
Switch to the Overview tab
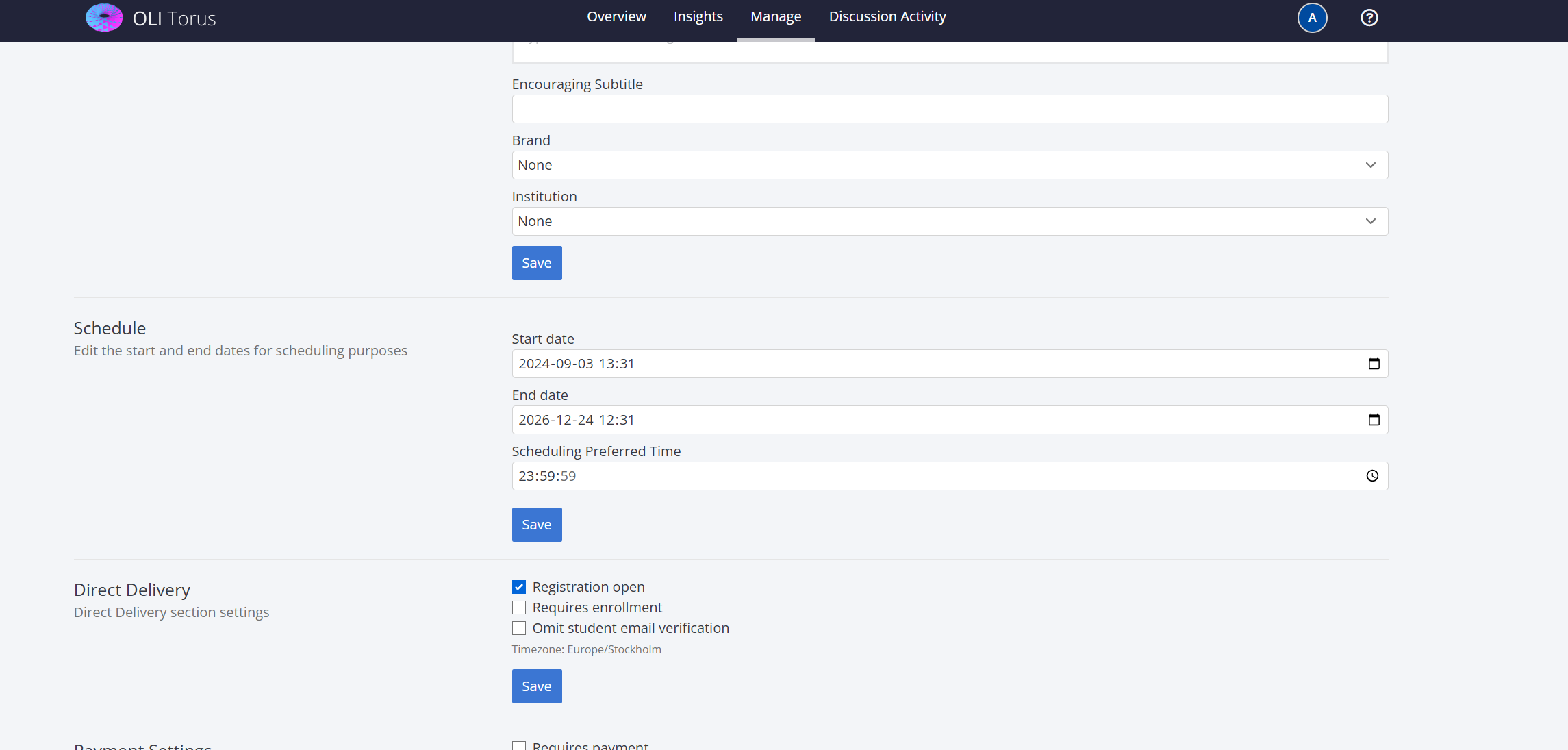pyautogui.click(x=616, y=16)
